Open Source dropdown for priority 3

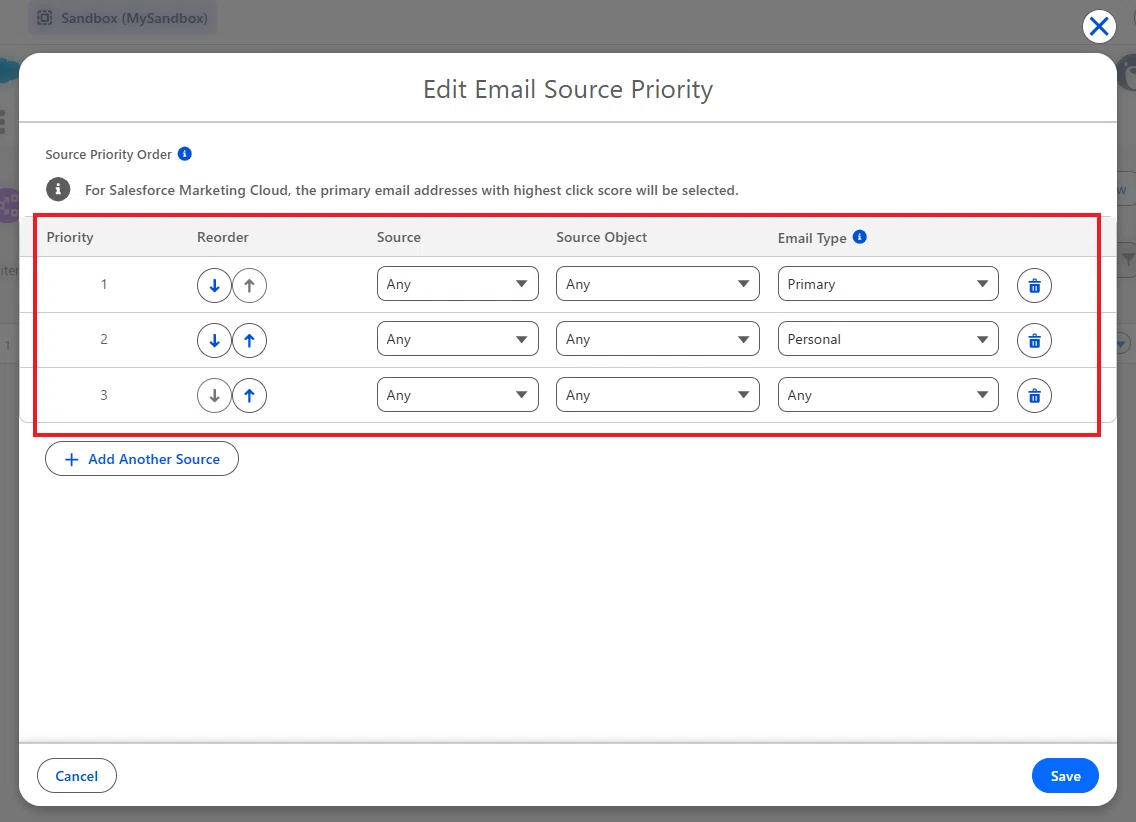(457, 395)
